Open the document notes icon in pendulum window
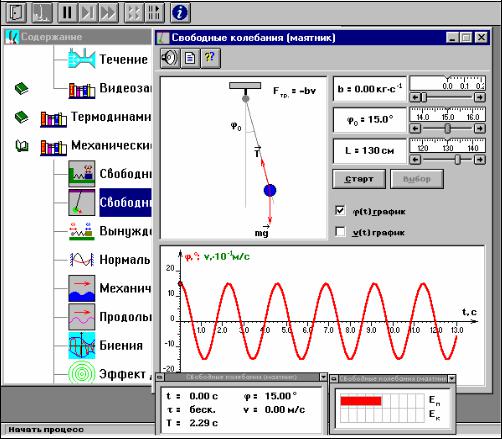The width and height of the screenshot is (502, 439). click(x=190, y=58)
